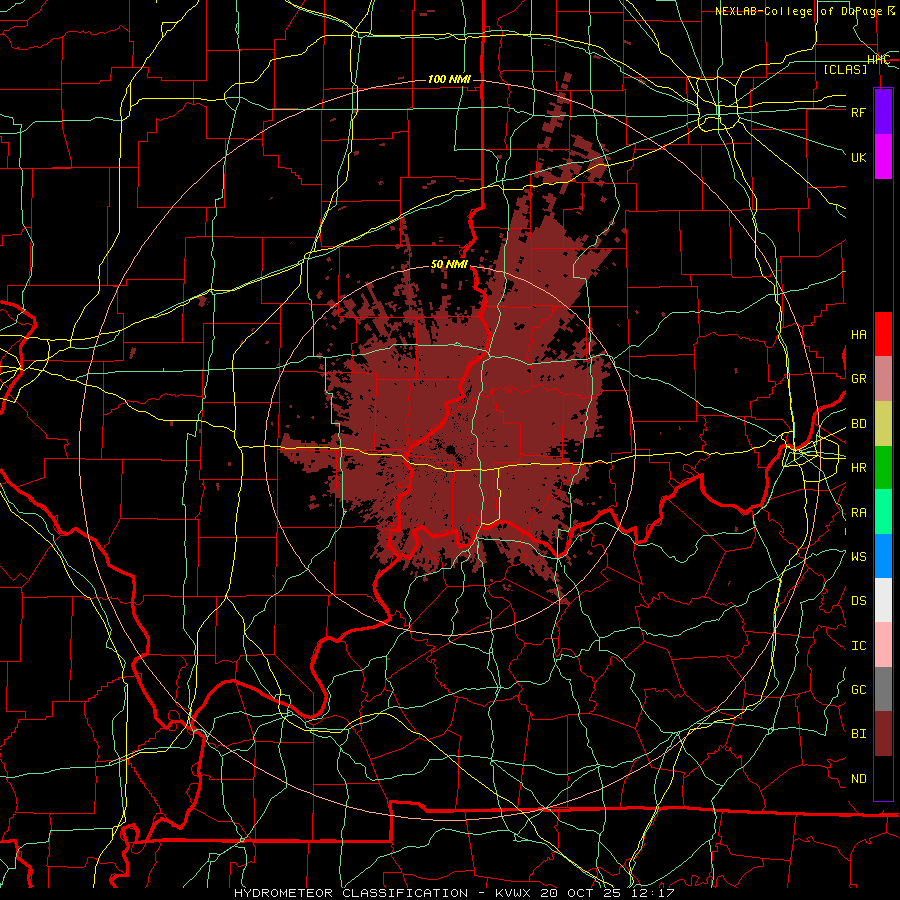The width and height of the screenshot is (900, 900).
Task: Click the HA legend label
Action: coord(858,335)
